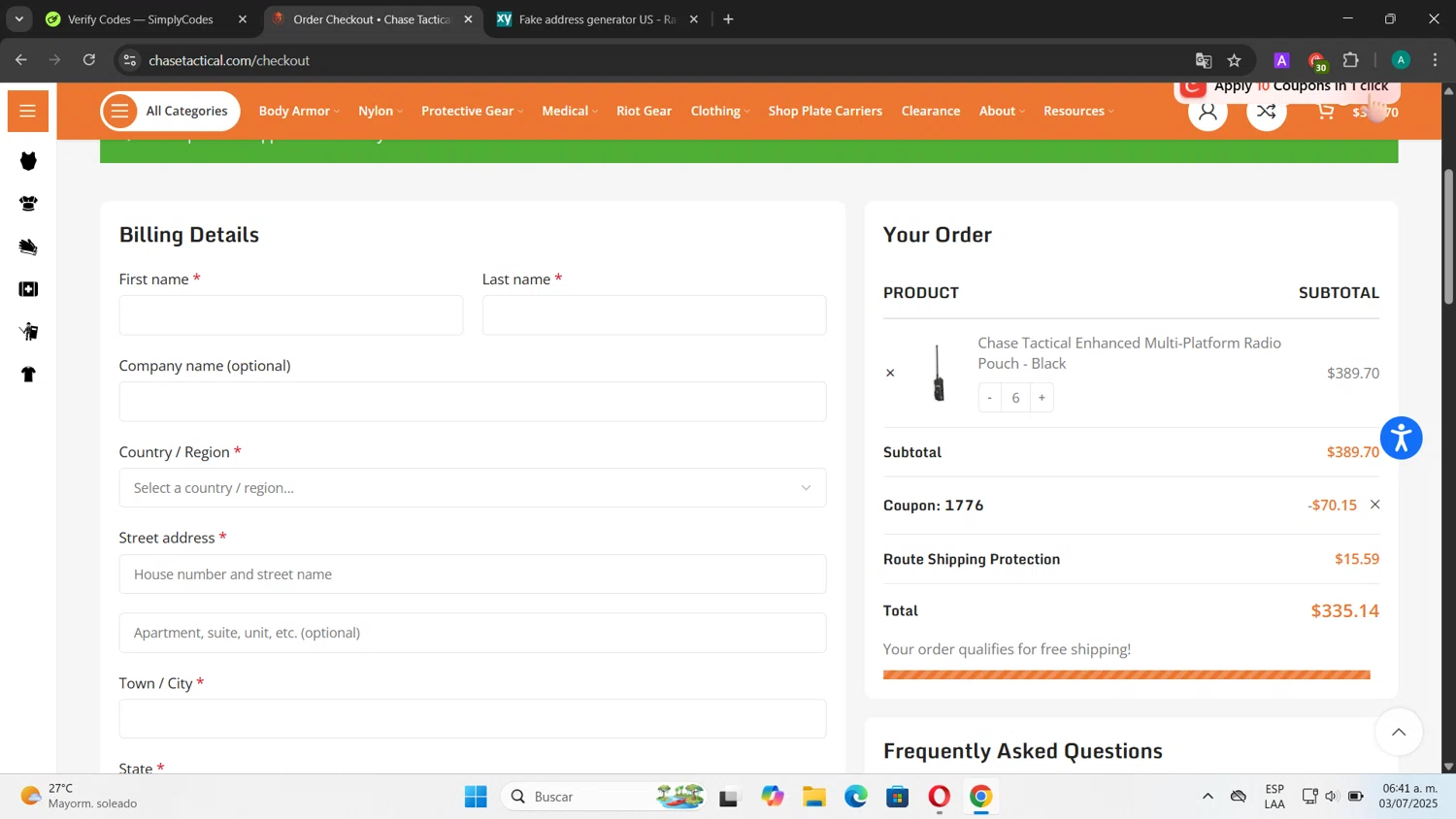Screen dimensions: 1456x819
Task: Click the purple A extension icon
Action: point(1281,60)
